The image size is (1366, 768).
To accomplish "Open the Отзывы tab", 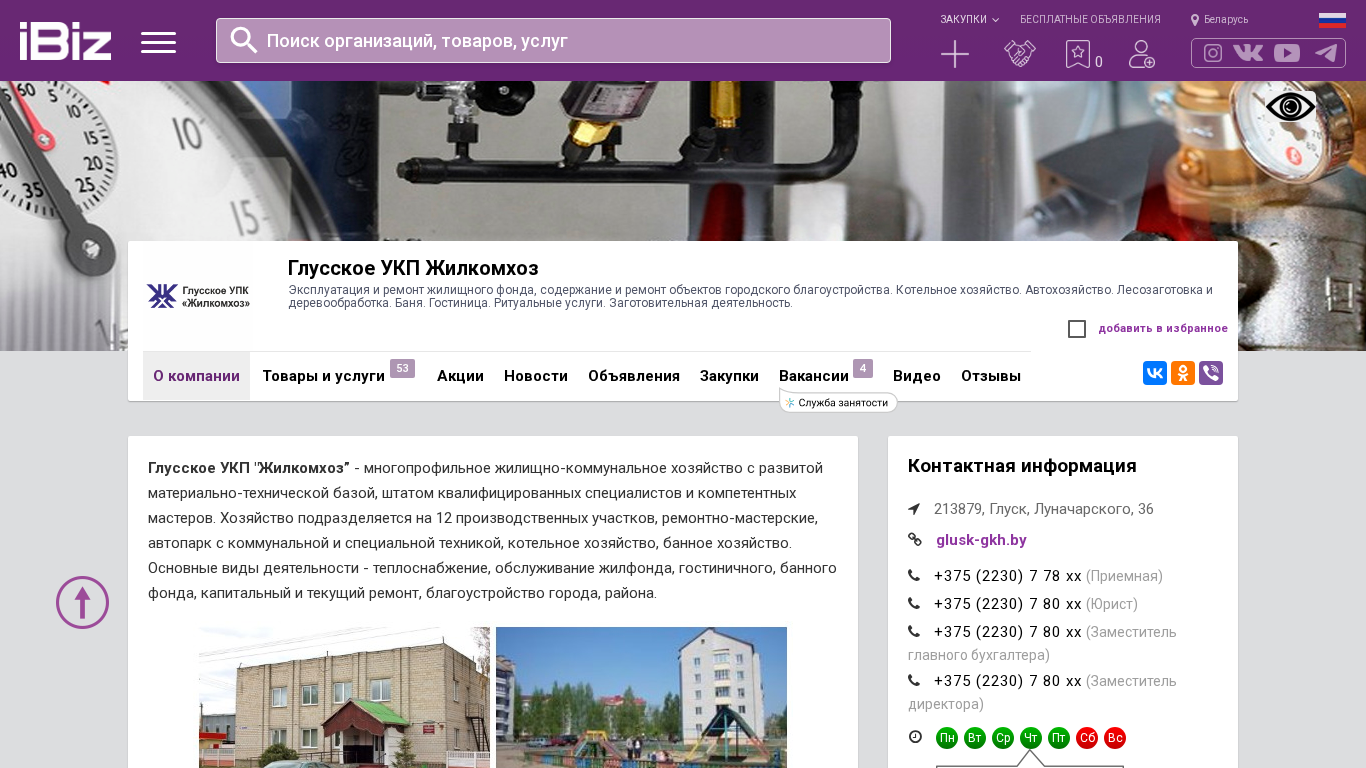I will point(991,376).
